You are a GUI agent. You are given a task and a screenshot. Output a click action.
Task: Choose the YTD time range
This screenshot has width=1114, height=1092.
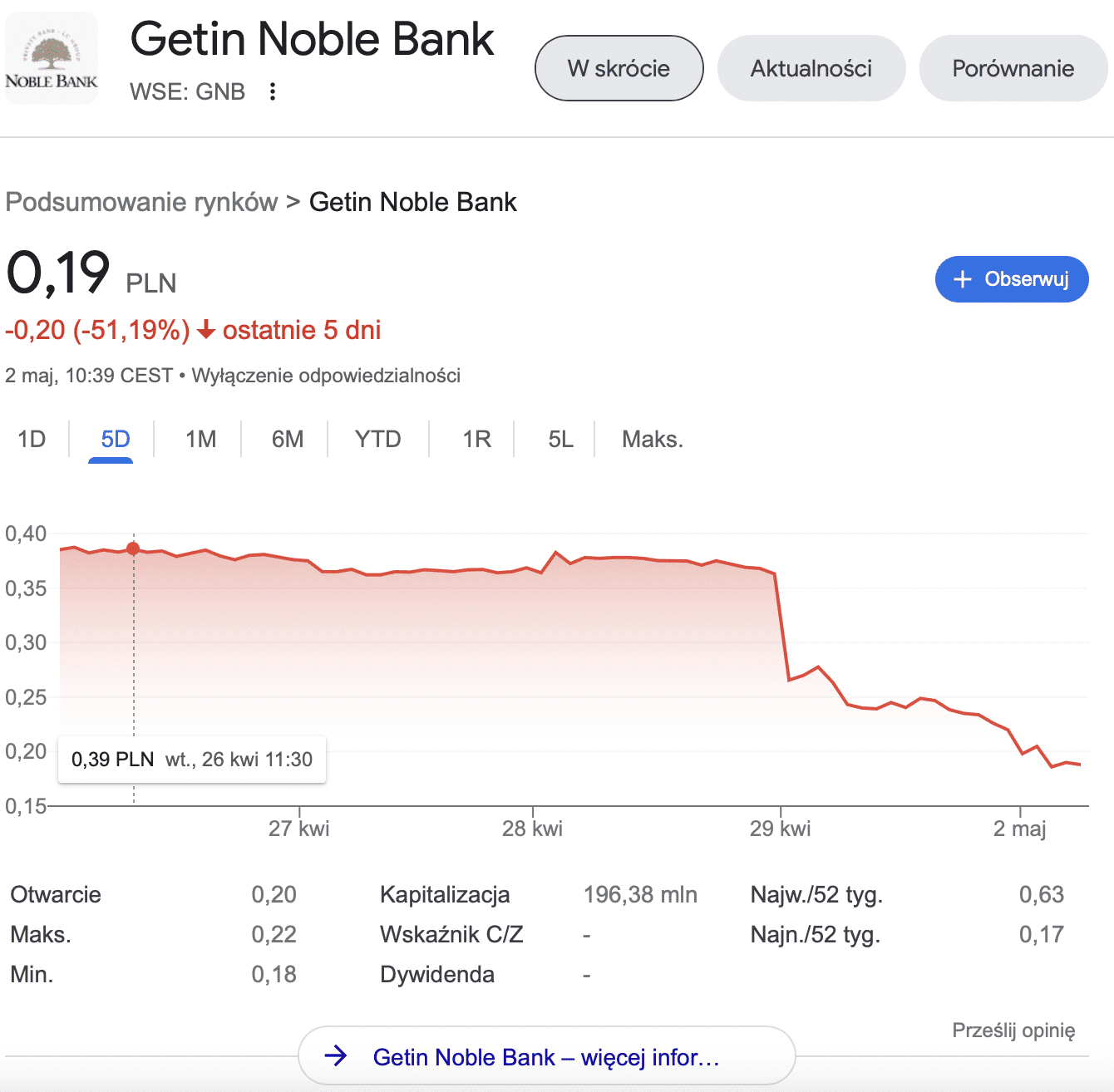377,439
